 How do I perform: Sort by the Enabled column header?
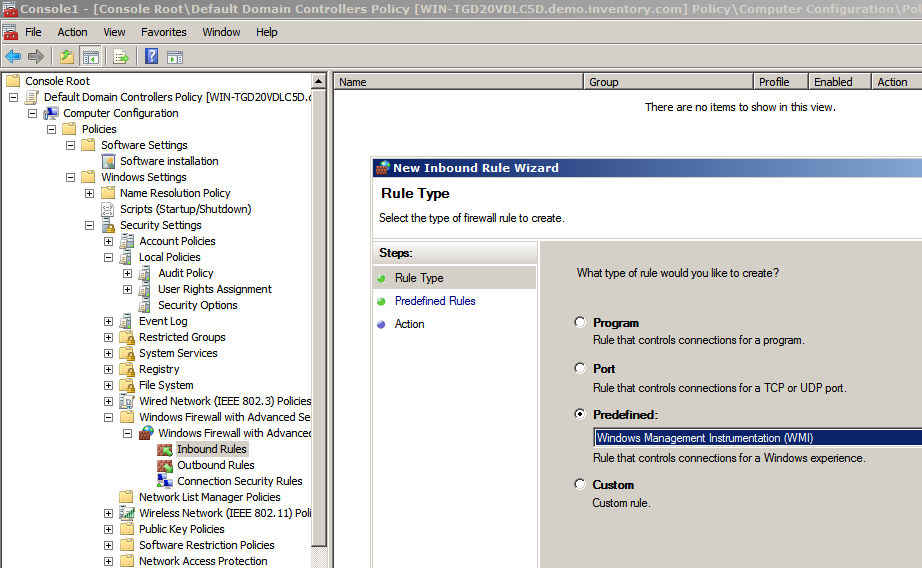(x=840, y=82)
